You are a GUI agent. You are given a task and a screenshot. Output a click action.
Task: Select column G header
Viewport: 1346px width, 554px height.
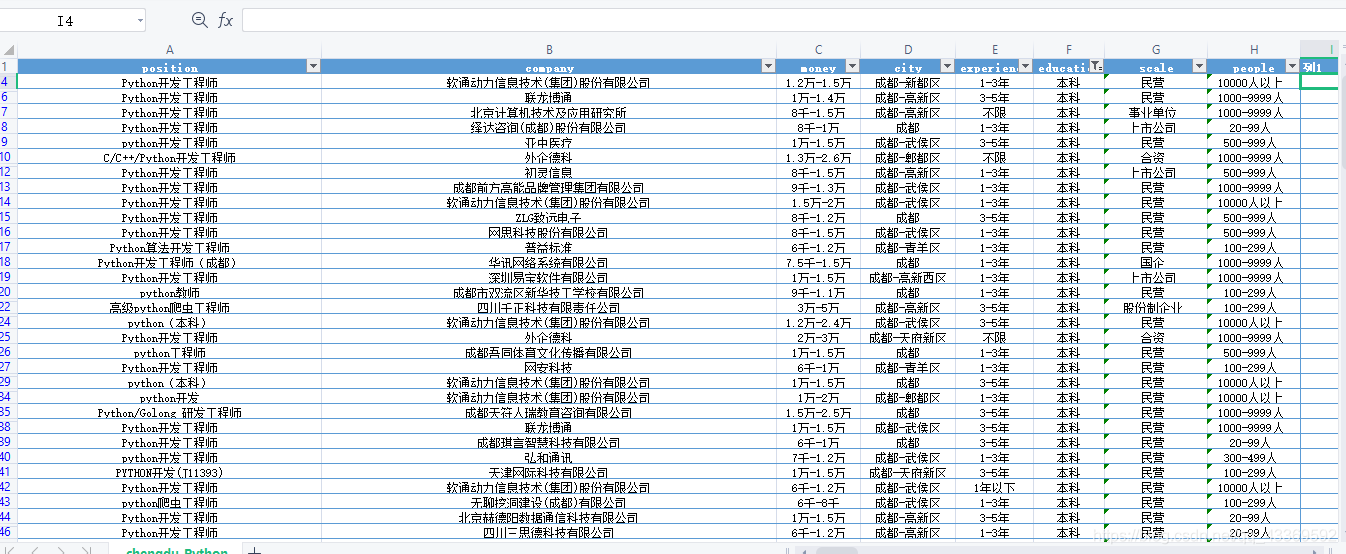pos(1155,49)
